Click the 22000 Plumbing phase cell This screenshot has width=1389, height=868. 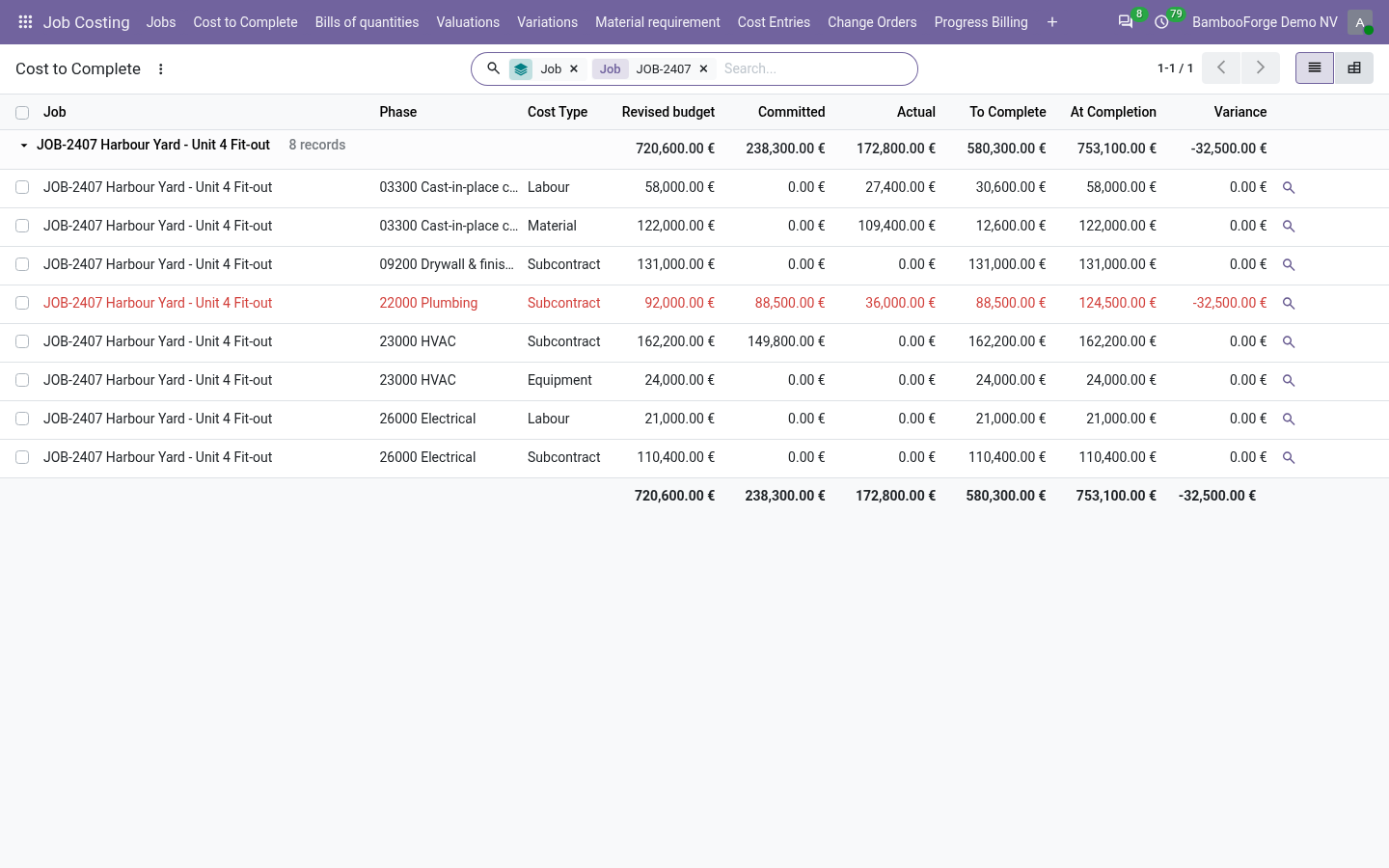[x=428, y=303]
